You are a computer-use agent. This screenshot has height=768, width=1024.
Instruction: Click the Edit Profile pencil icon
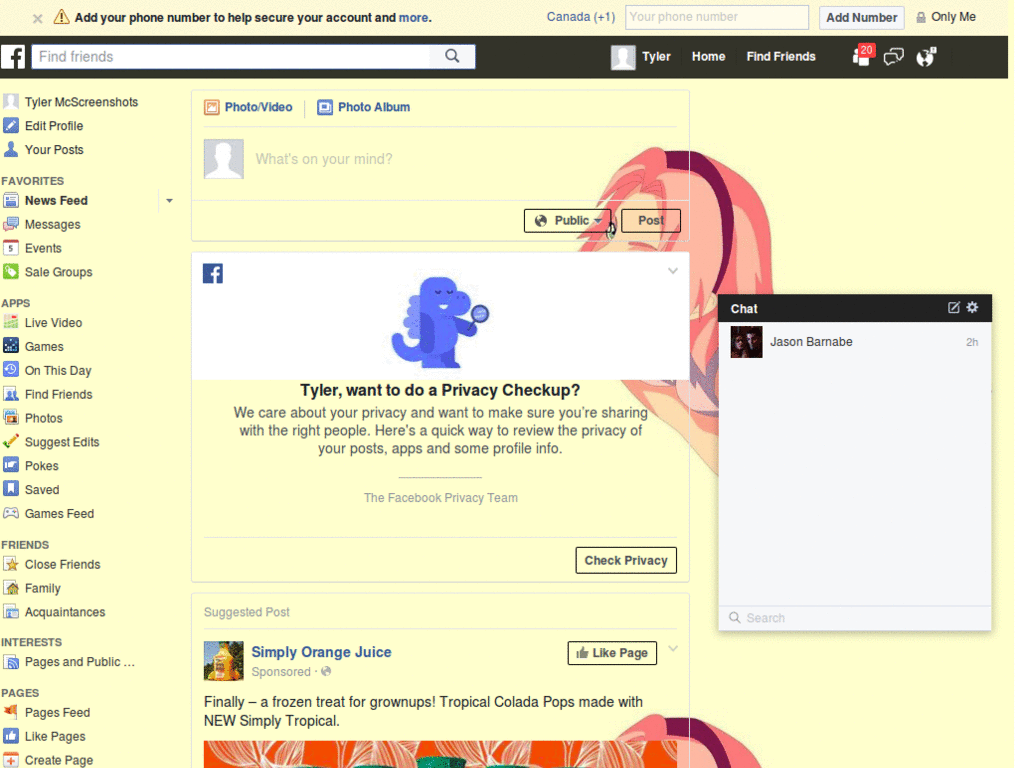click(10, 125)
